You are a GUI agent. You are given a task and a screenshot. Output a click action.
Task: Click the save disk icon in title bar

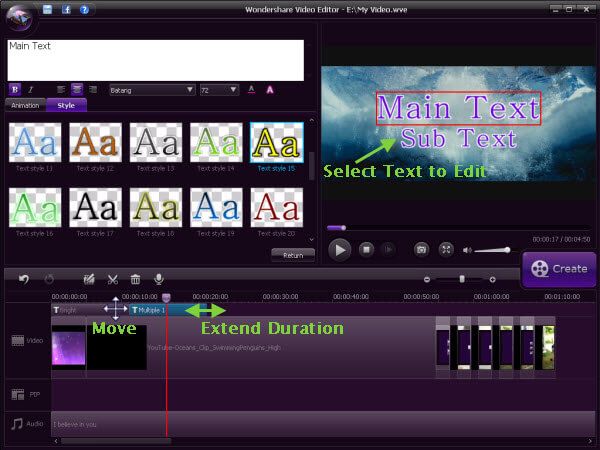point(47,9)
